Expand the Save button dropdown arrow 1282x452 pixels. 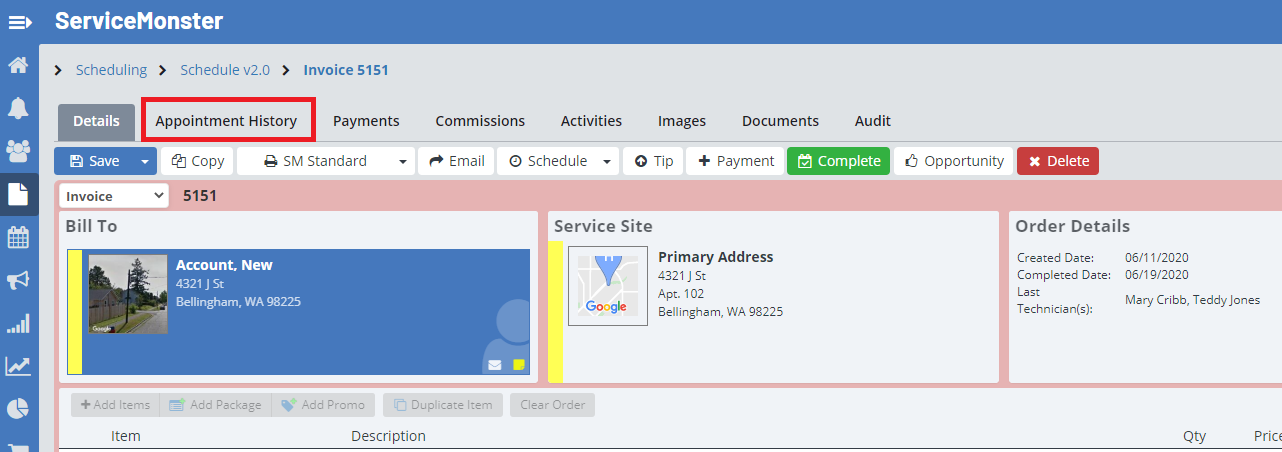(x=145, y=161)
